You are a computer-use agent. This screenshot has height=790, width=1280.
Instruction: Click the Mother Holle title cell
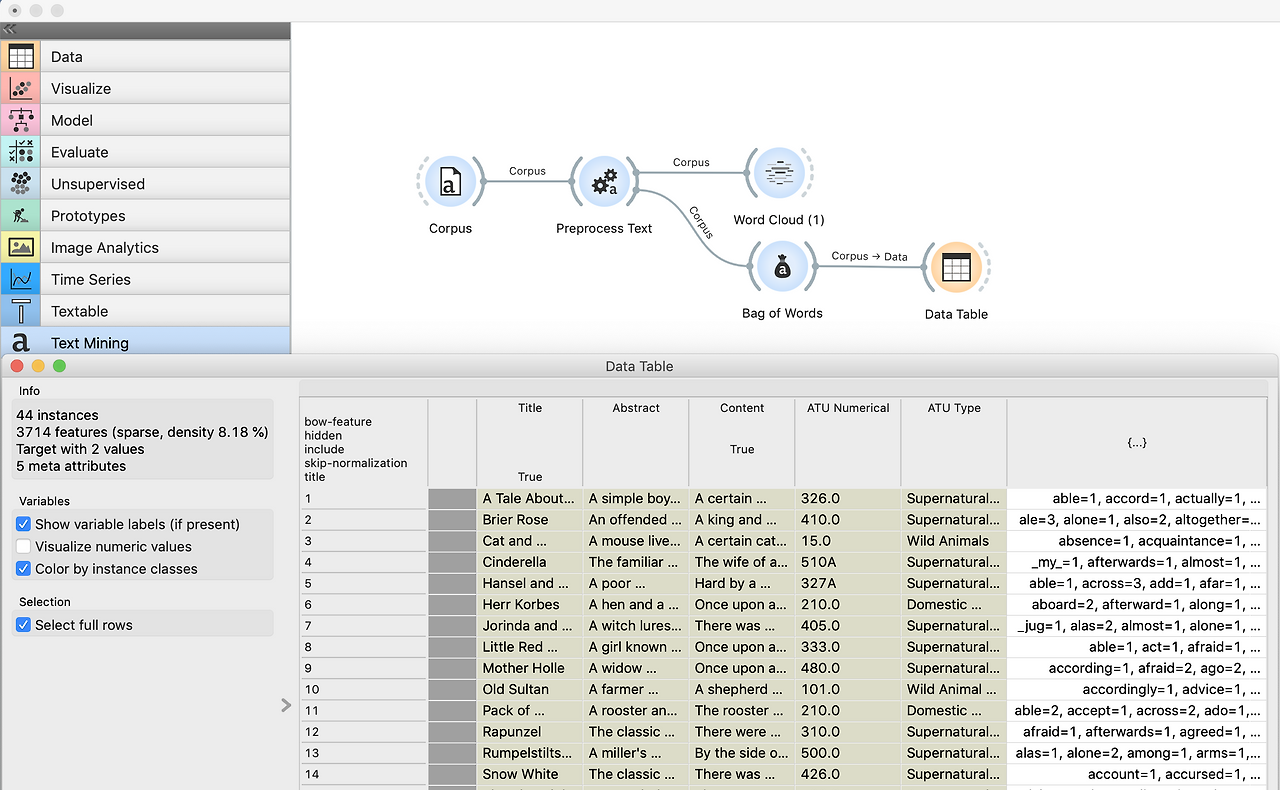tap(530, 668)
